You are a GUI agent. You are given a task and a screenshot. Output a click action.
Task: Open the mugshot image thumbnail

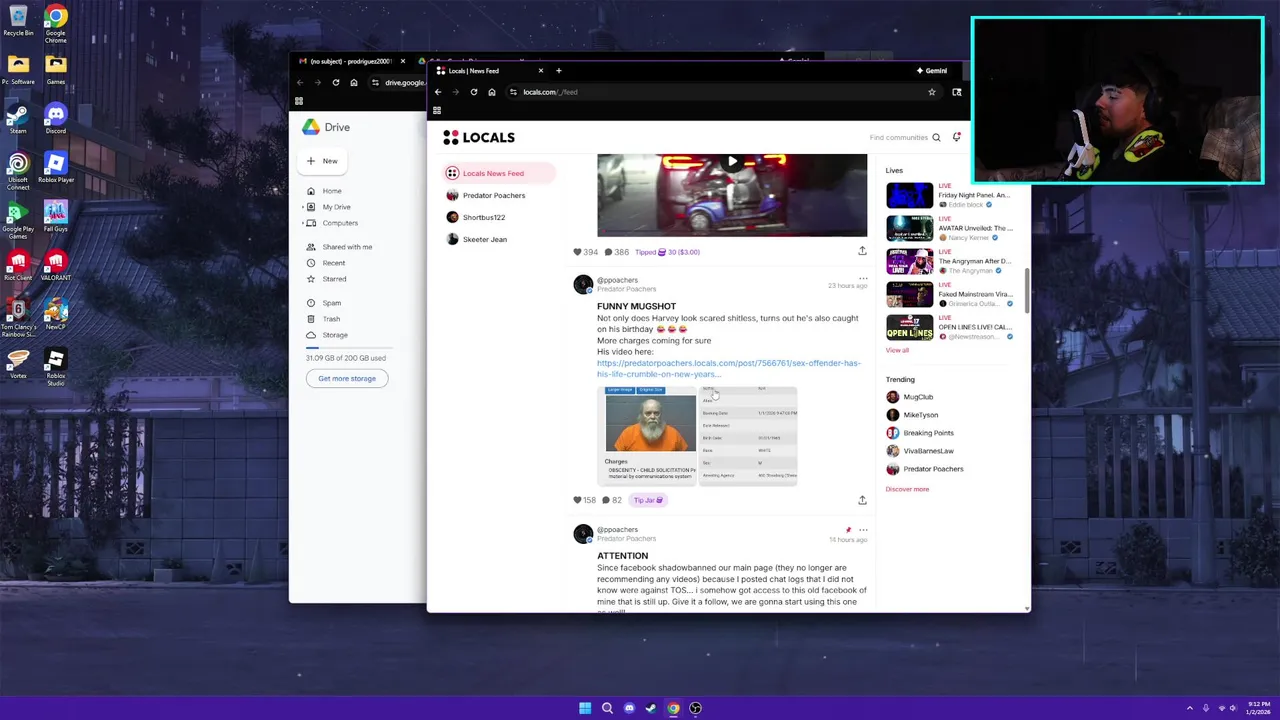coord(647,436)
